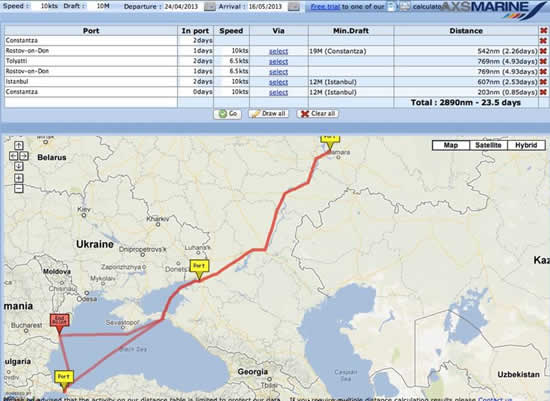This screenshot has height=401, width=550.
Task: Click the Draw all button
Action: click(x=268, y=114)
